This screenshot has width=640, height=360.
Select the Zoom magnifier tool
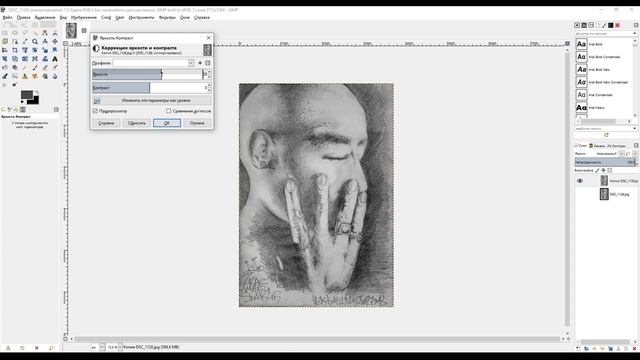[35, 41]
